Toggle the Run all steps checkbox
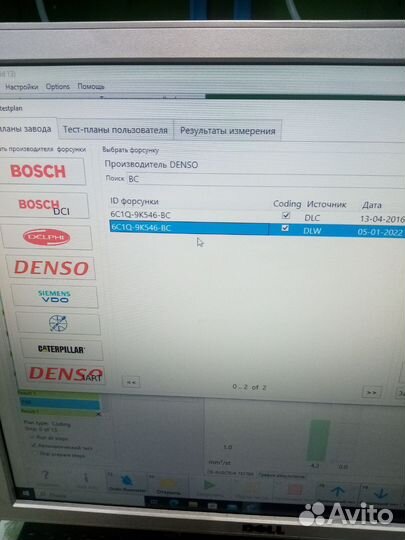The height and width of the screenshot is (540, 405). tap(33, 438)
